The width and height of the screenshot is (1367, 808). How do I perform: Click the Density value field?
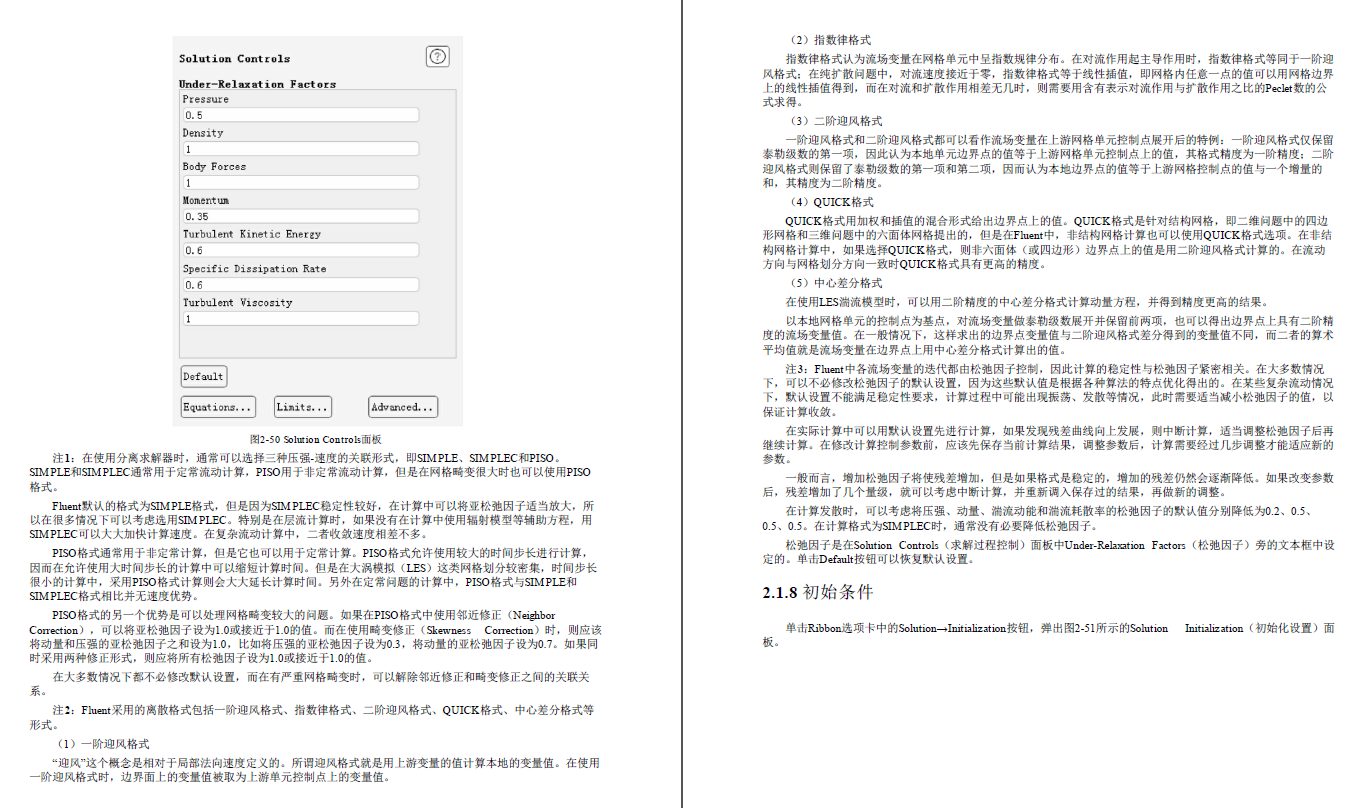[300, 149]
